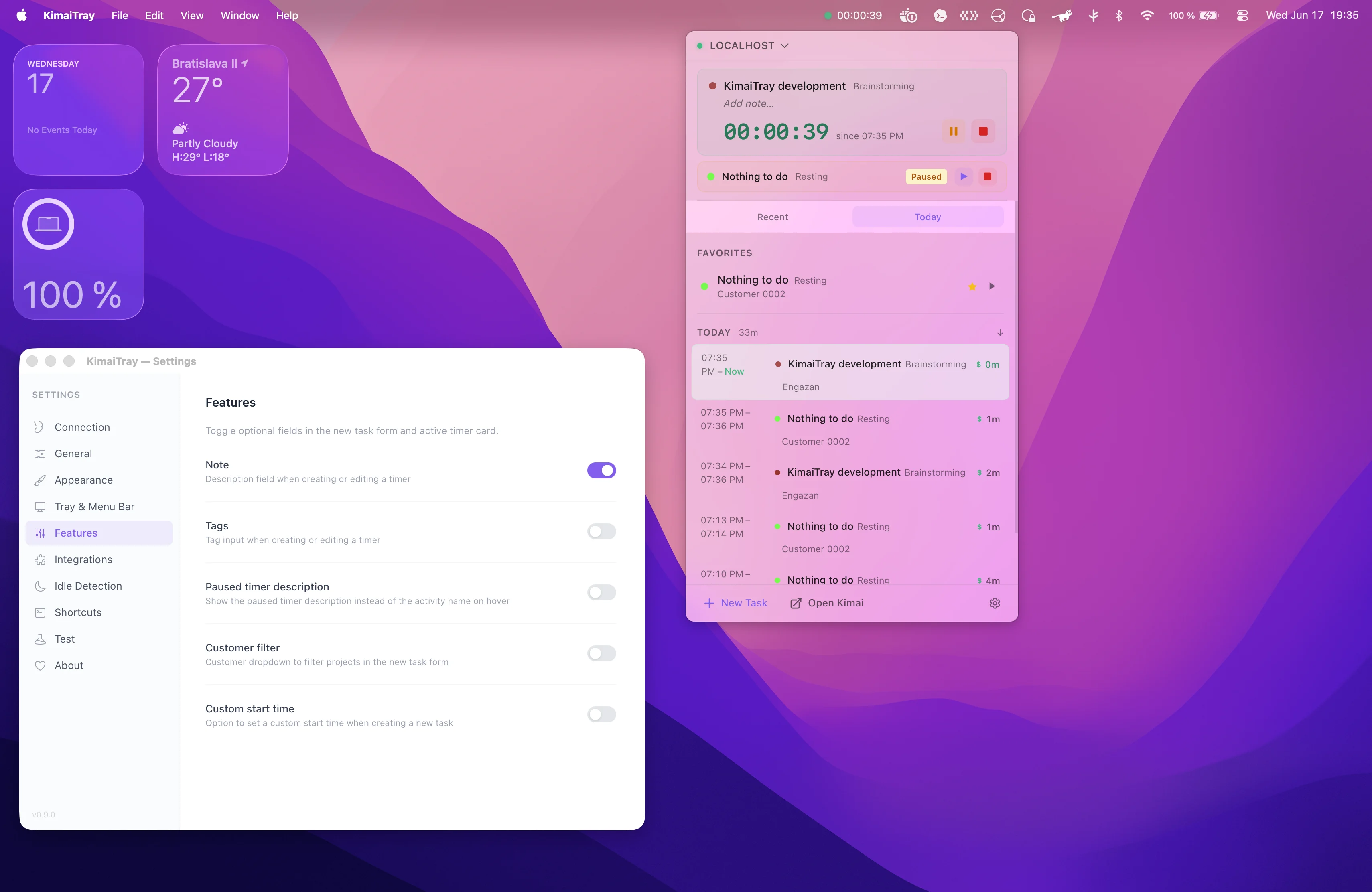Click Open Kimai external link
The image size is (1372, 892).
pos(826,603)
